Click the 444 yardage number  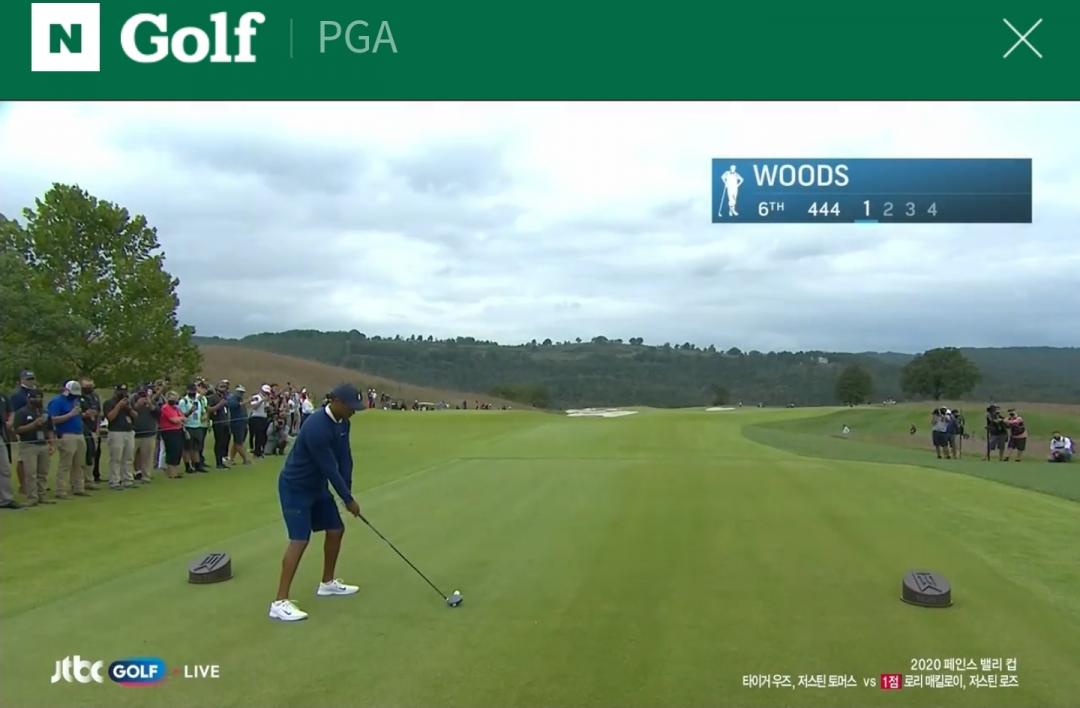824,209
